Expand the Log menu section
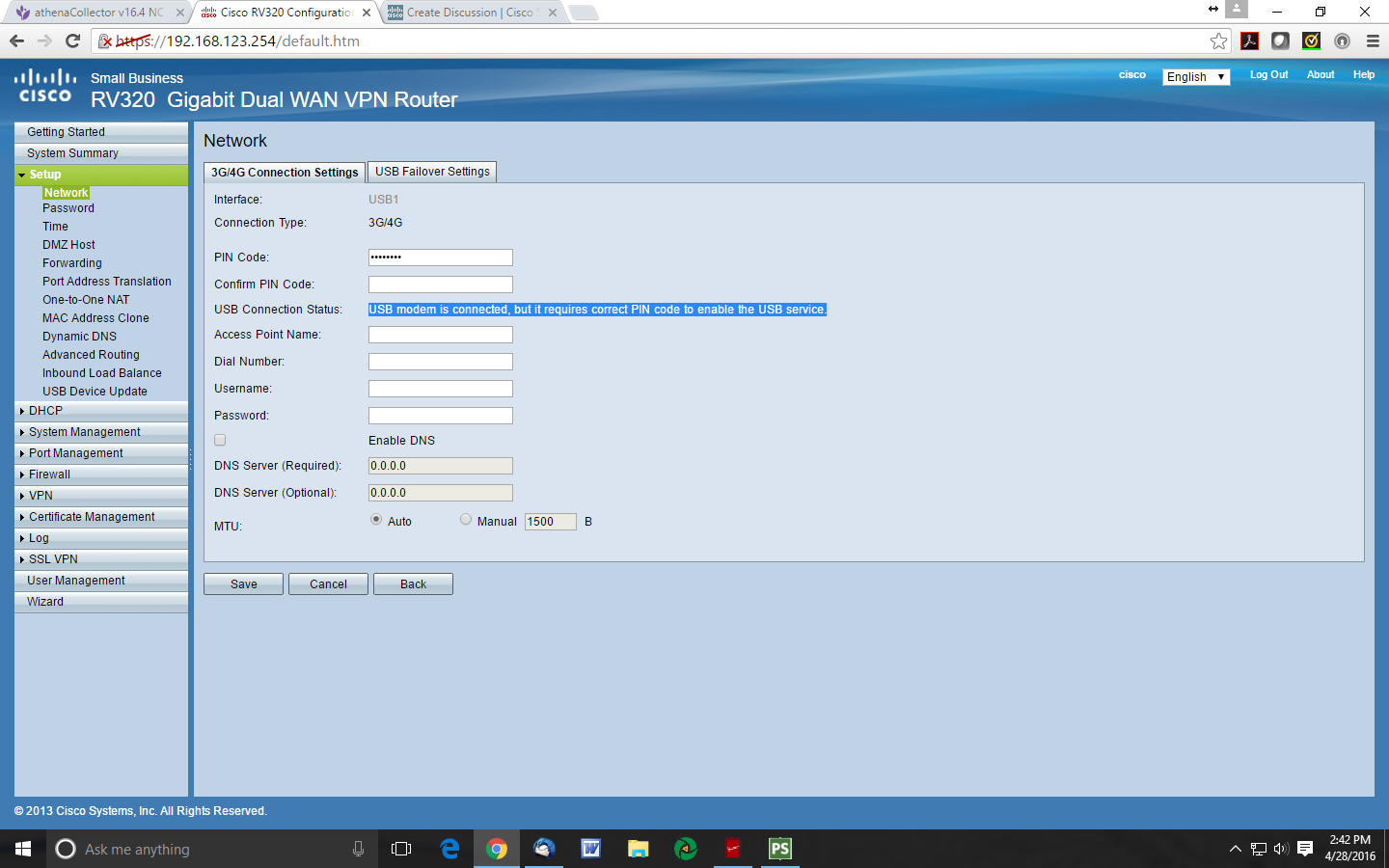Image resolution: width=1389 pixels, height=868 pixels. pos(101,538)
